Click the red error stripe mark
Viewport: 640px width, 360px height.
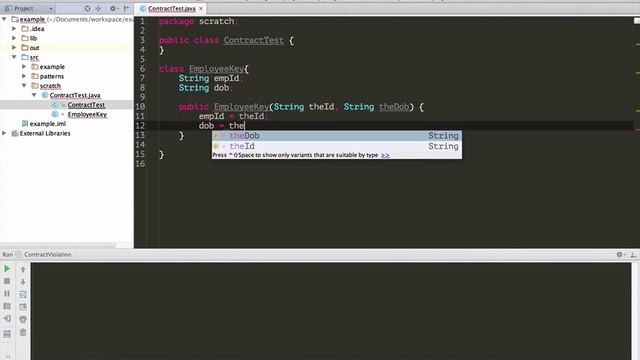(x=638, y=130)
